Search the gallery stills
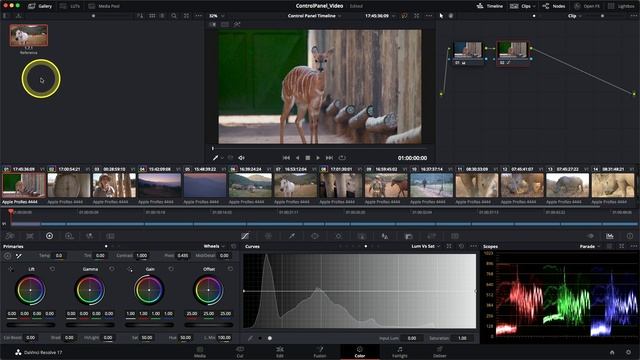Viewport: 640px width, 360px height. [x=174, y=16]
